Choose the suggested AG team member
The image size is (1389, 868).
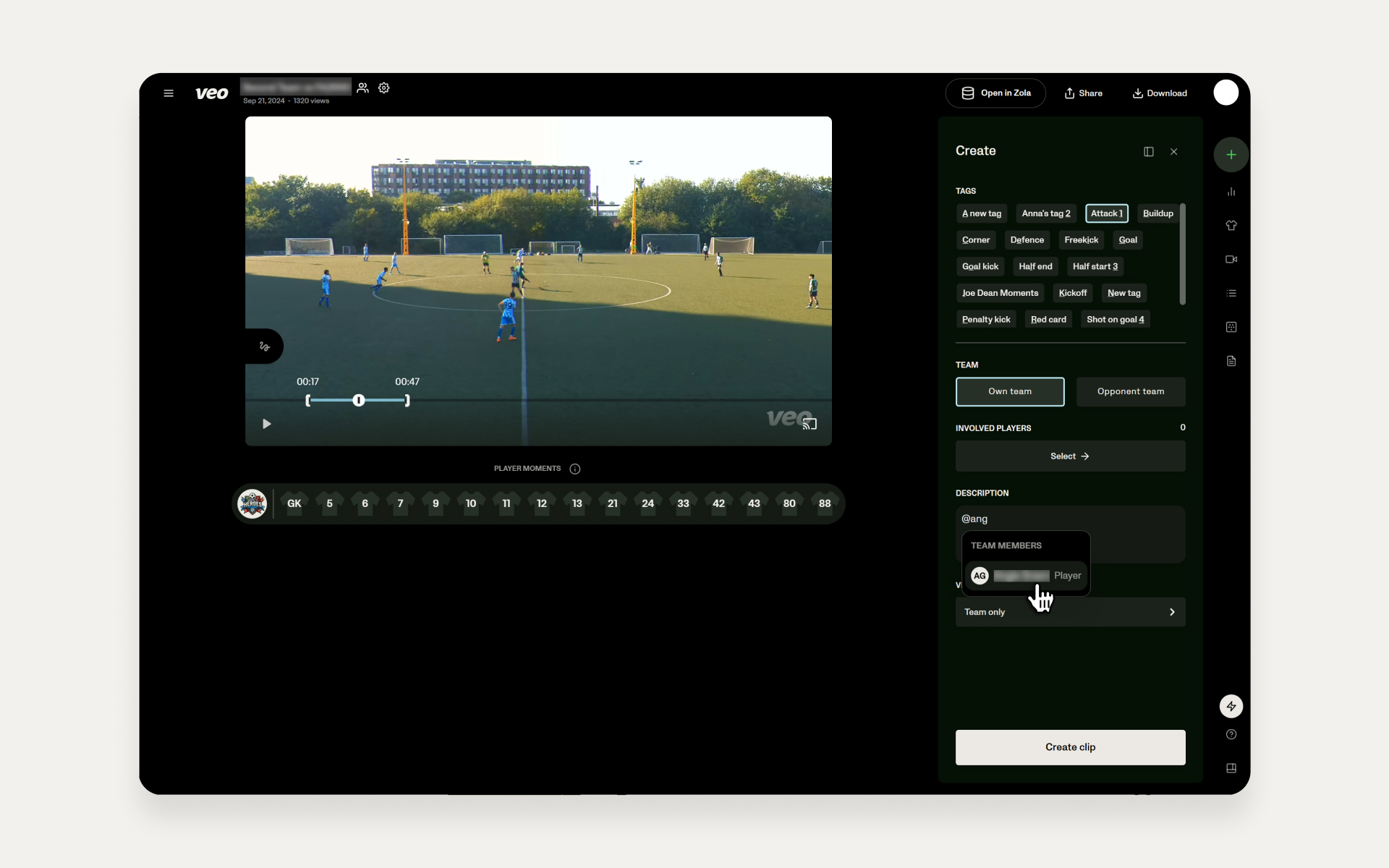1026,576
